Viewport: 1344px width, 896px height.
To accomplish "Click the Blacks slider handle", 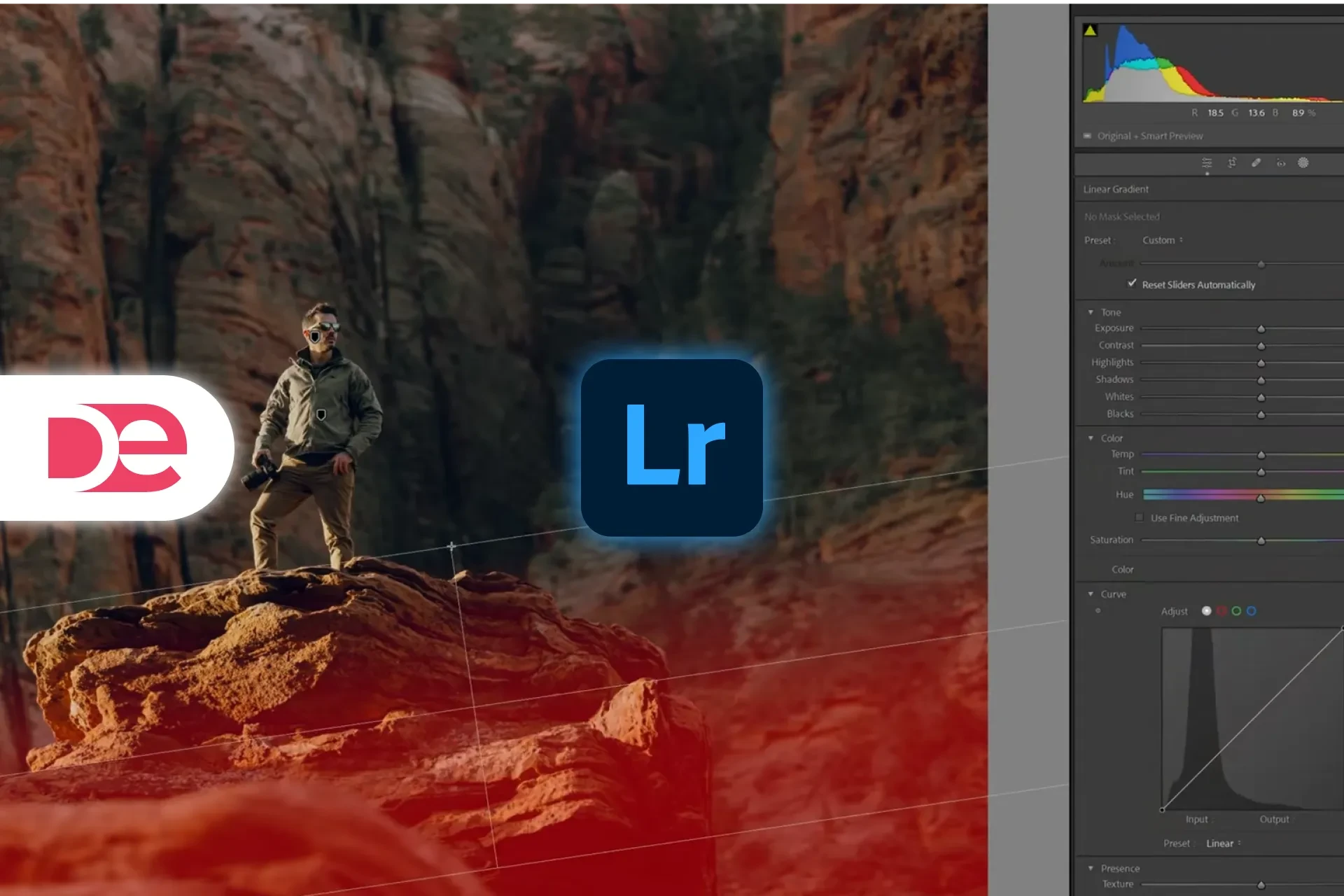I will [x=1261, y=414].
